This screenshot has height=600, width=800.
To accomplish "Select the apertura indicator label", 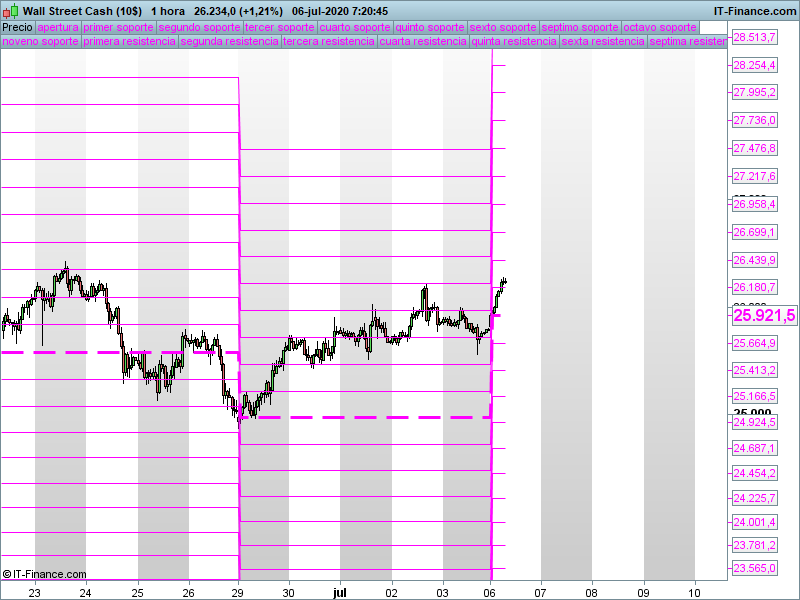I will (58, 28).
